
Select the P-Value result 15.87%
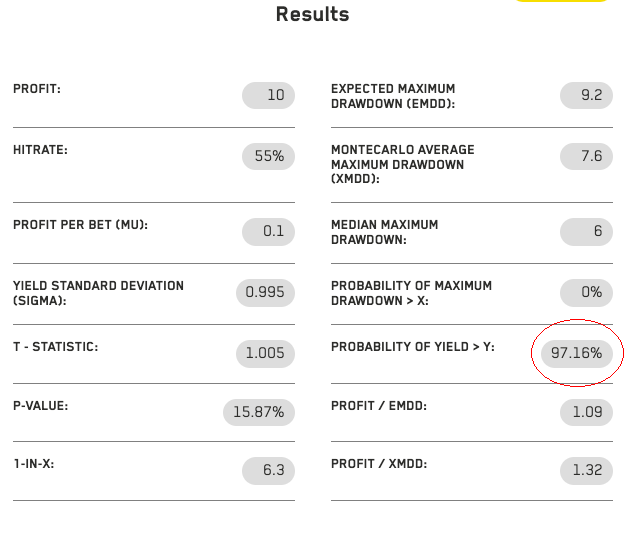tap(259, 412)
